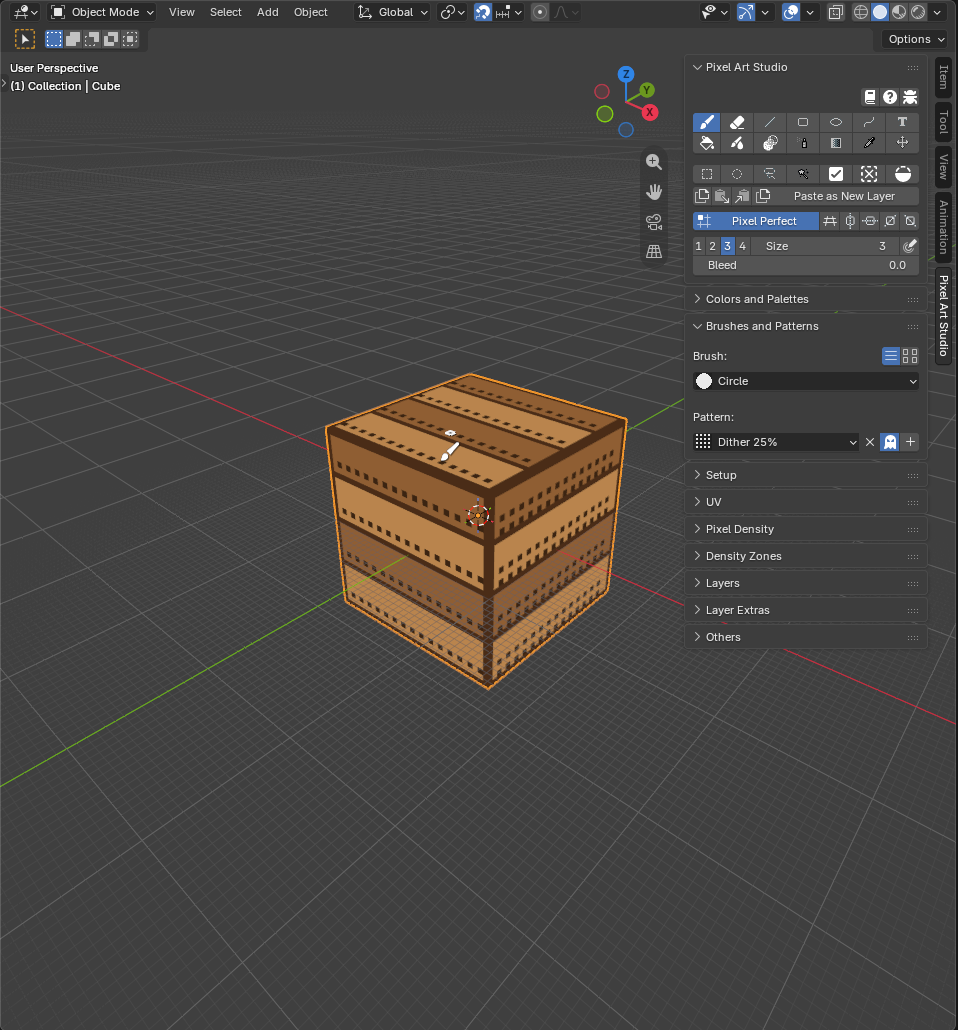Choose the magic wand selection tool

pyautogui.click(x=803, y=174)
